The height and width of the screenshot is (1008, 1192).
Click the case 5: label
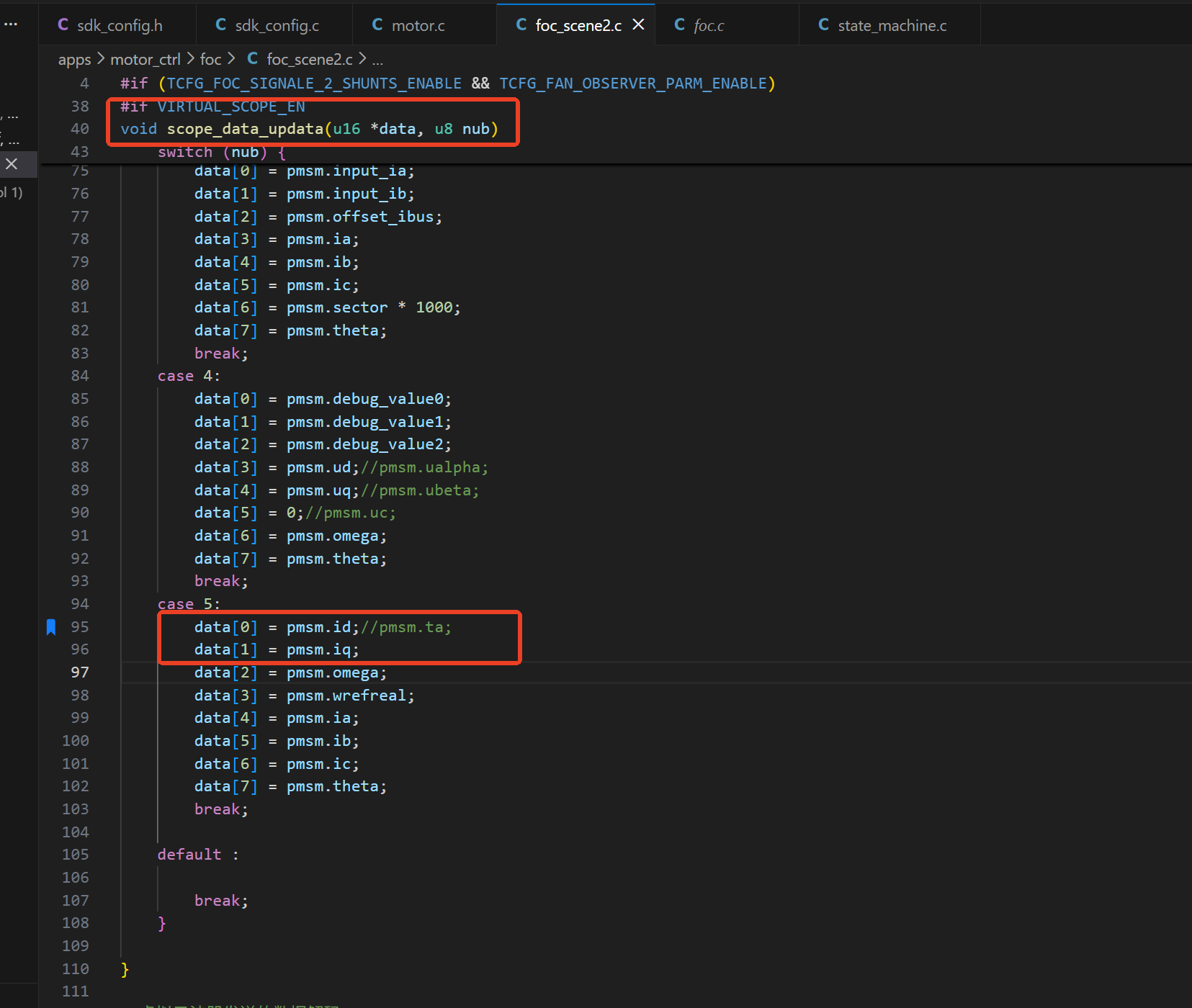tap(189, 604)
